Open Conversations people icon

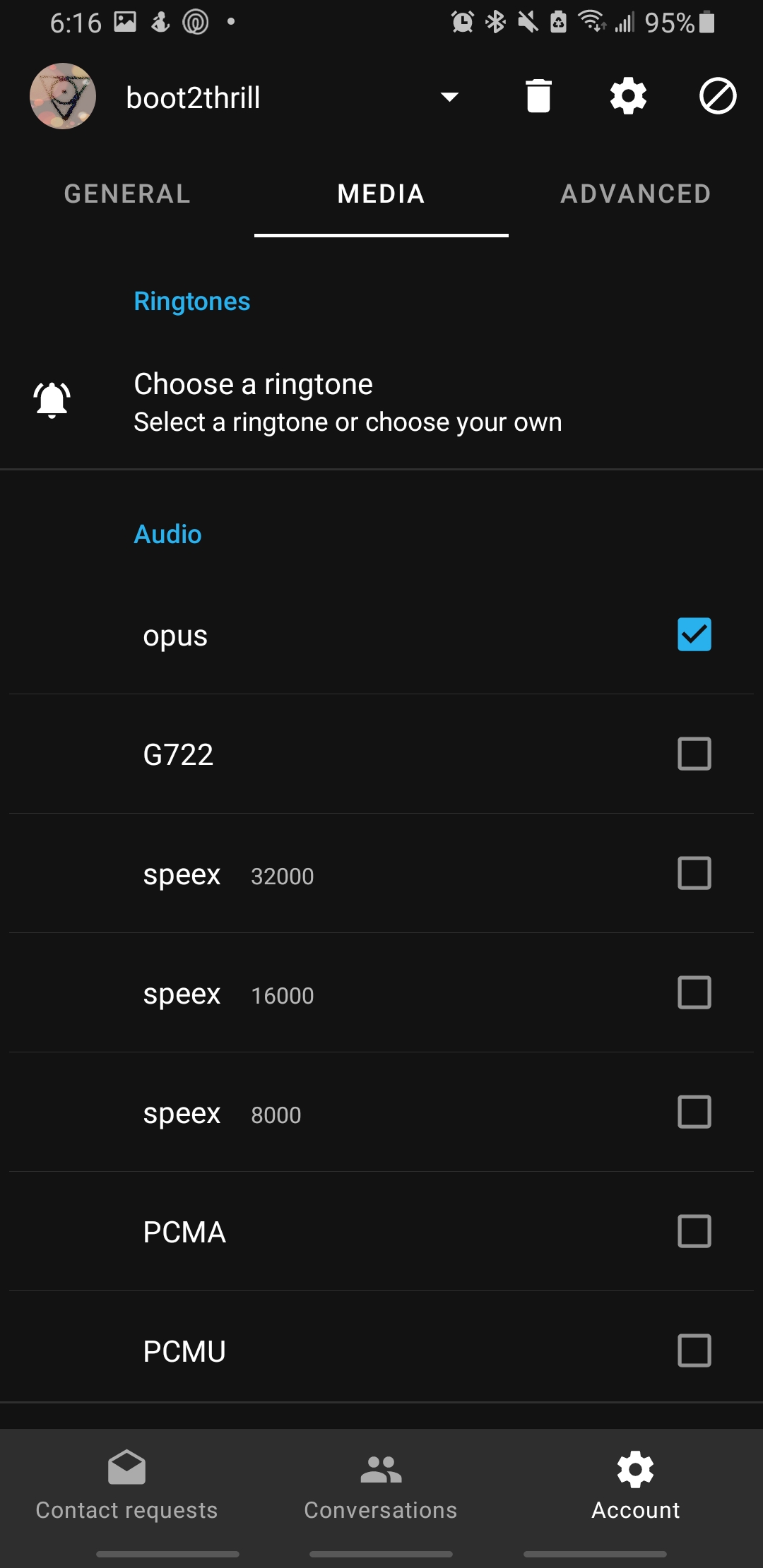point(381,1468)
